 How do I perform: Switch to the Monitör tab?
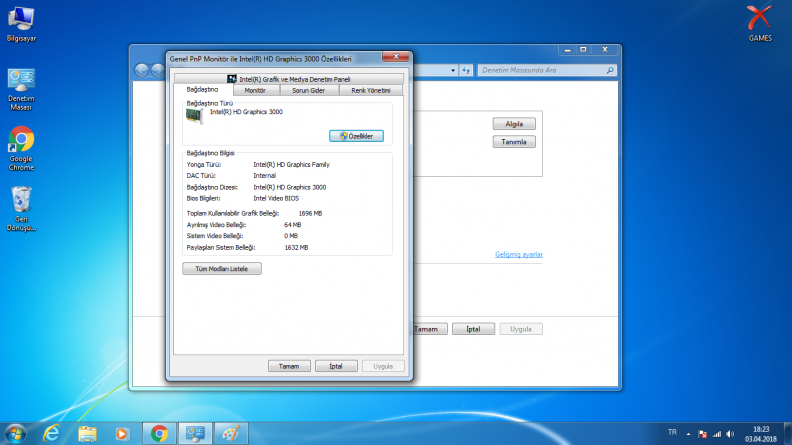pos(255,90)
